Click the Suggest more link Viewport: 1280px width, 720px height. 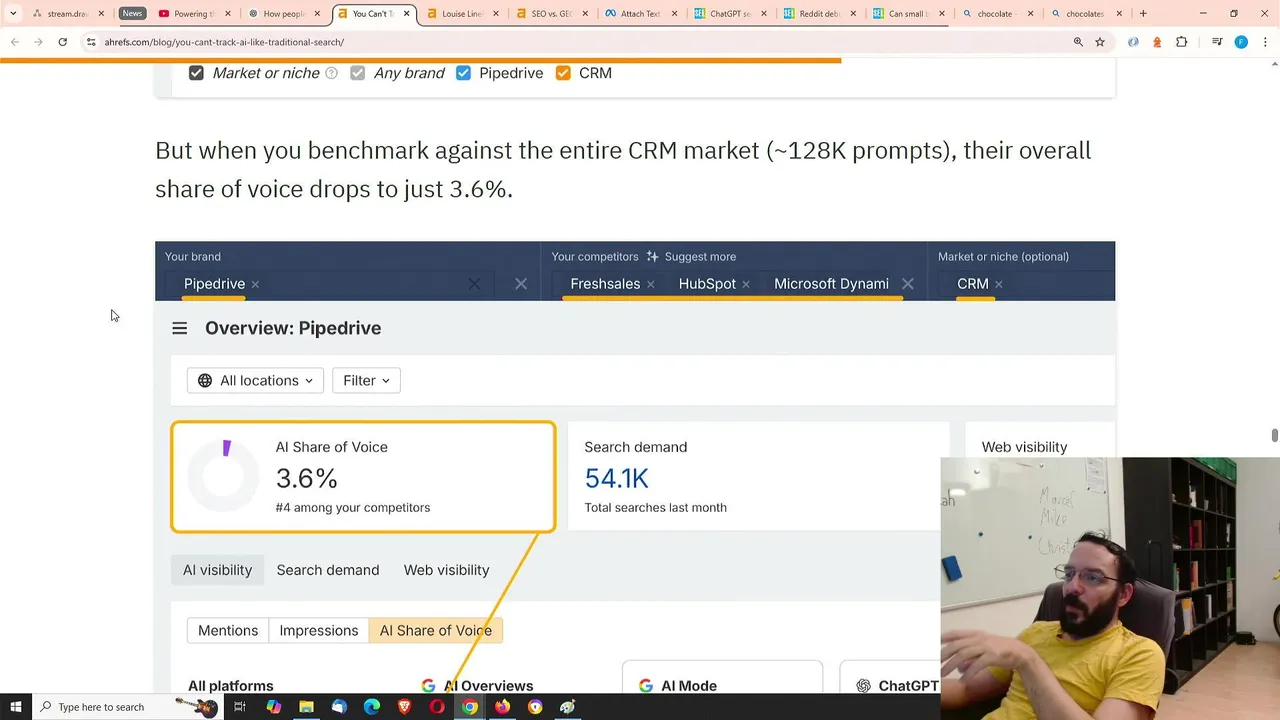[700, 256]
